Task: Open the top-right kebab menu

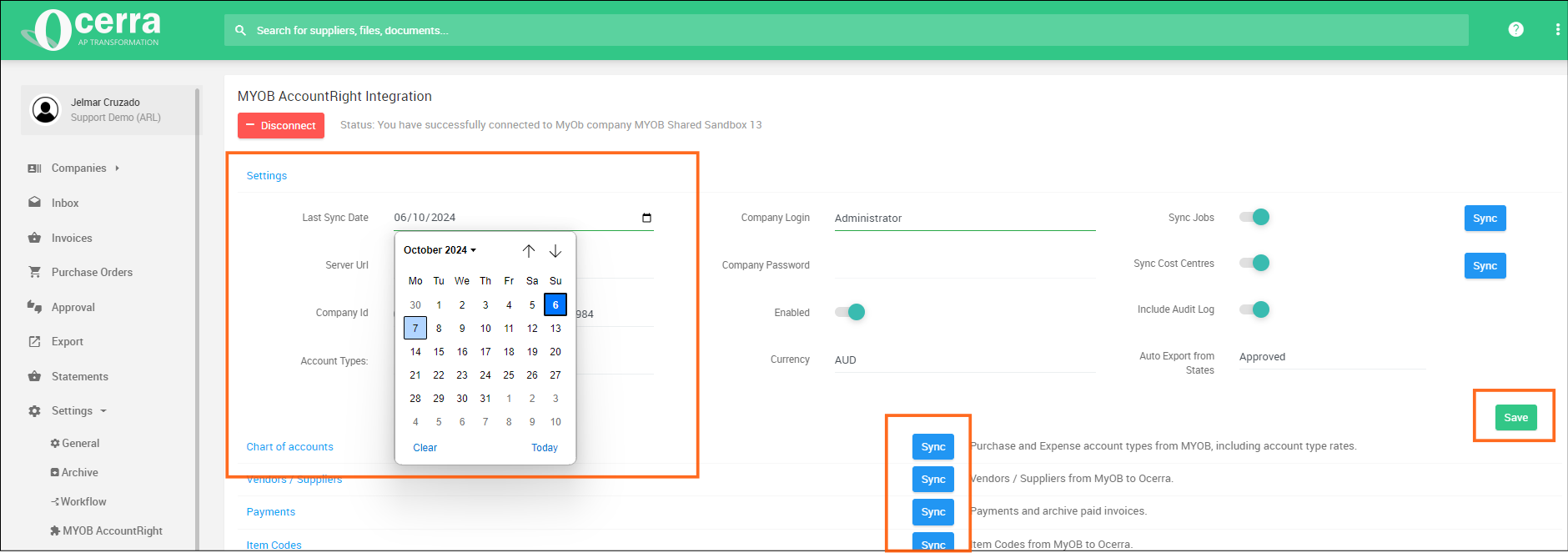Action: point(1558,29)
